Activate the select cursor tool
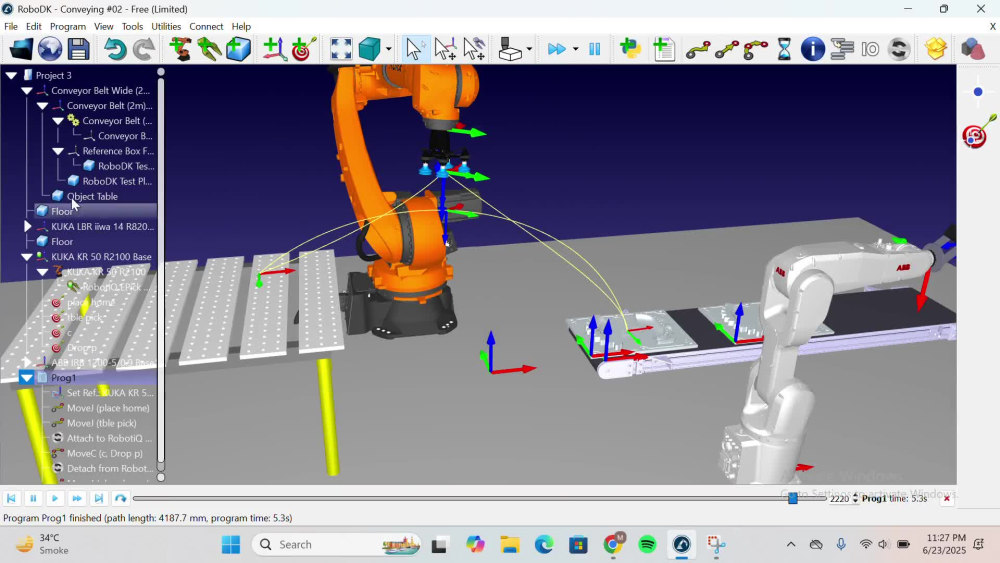1000x563 pixels. 415,49
